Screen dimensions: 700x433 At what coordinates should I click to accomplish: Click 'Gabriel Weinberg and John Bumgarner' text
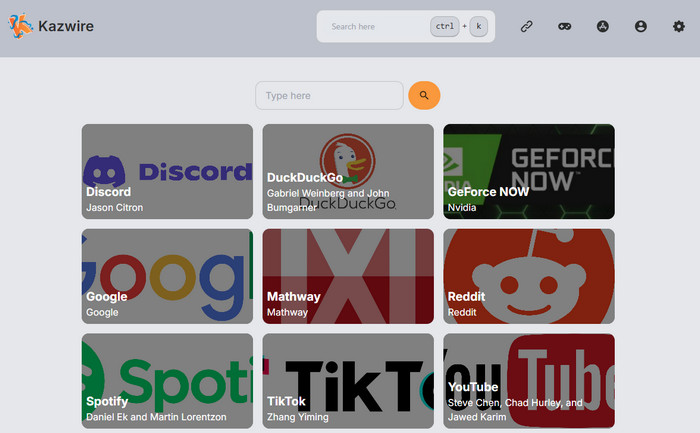click(x=328, y=200)
